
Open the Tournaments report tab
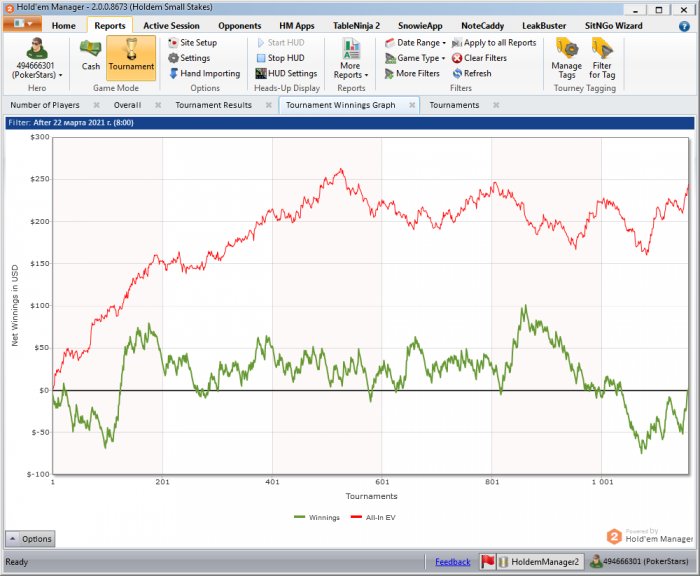(x=454, y=105)
